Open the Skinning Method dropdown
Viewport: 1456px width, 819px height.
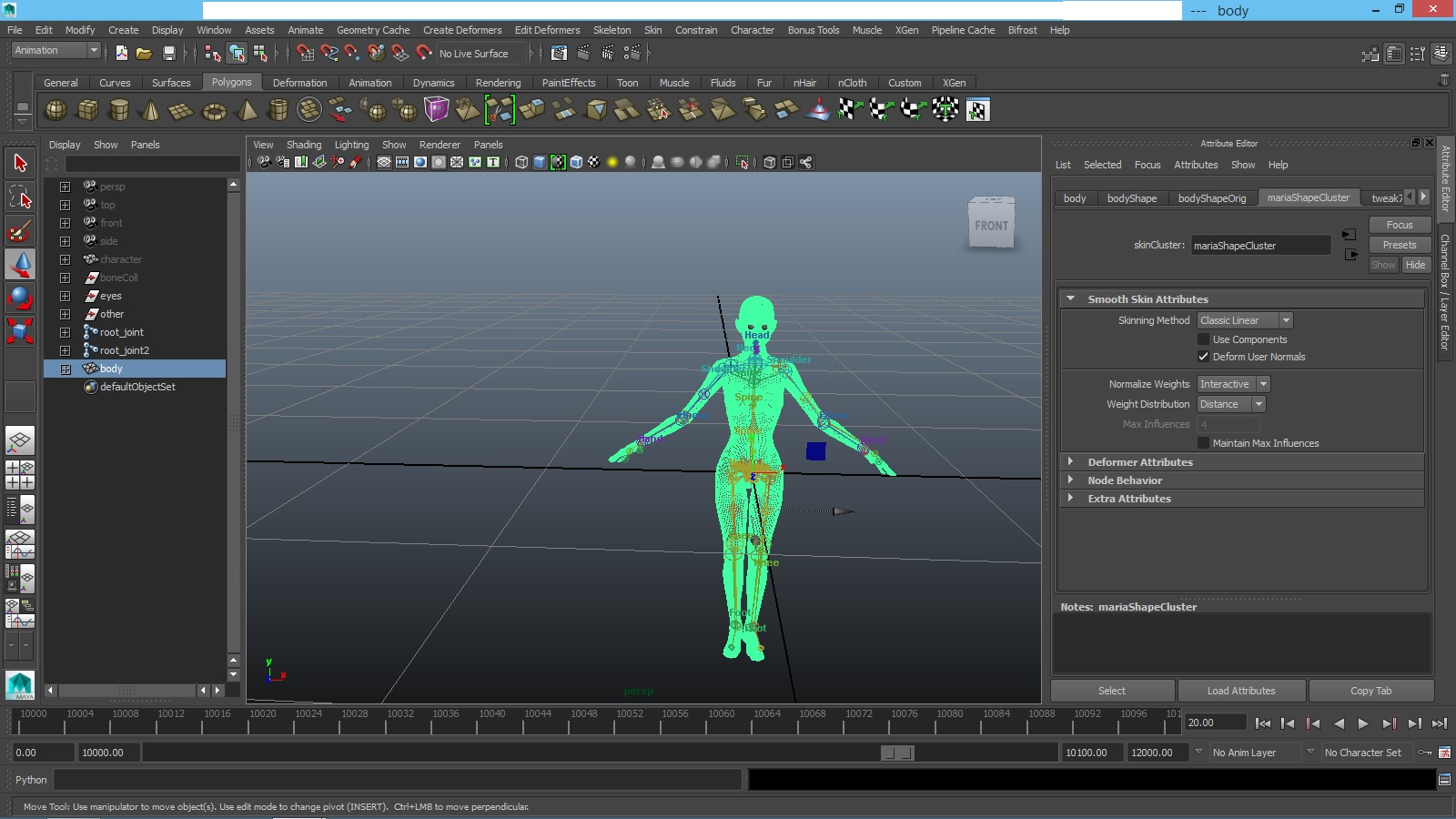click(1245, 320)
